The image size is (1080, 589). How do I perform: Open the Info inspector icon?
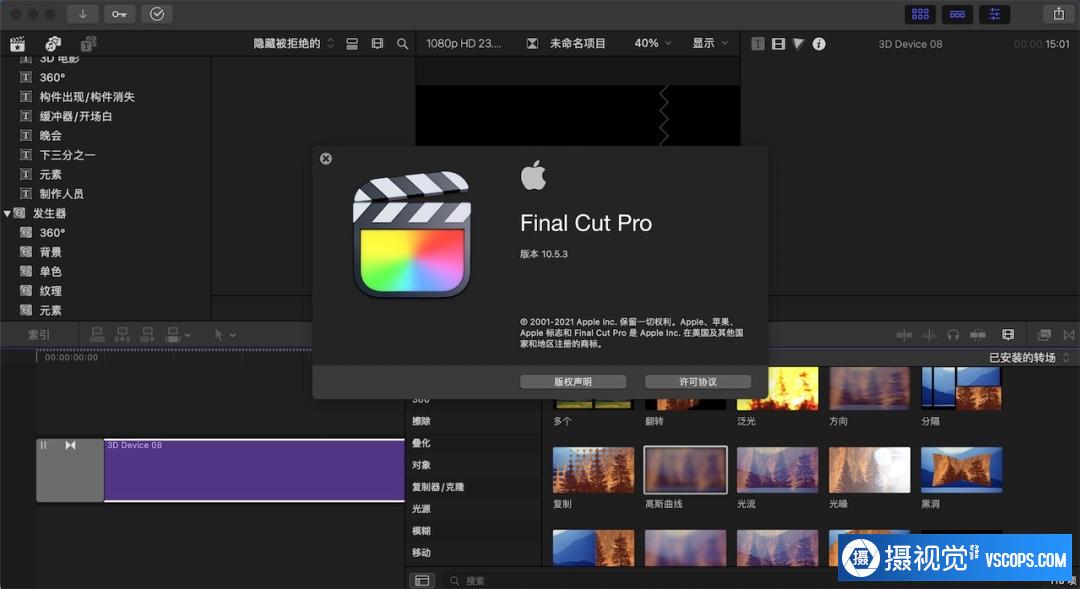click(819, 43)
